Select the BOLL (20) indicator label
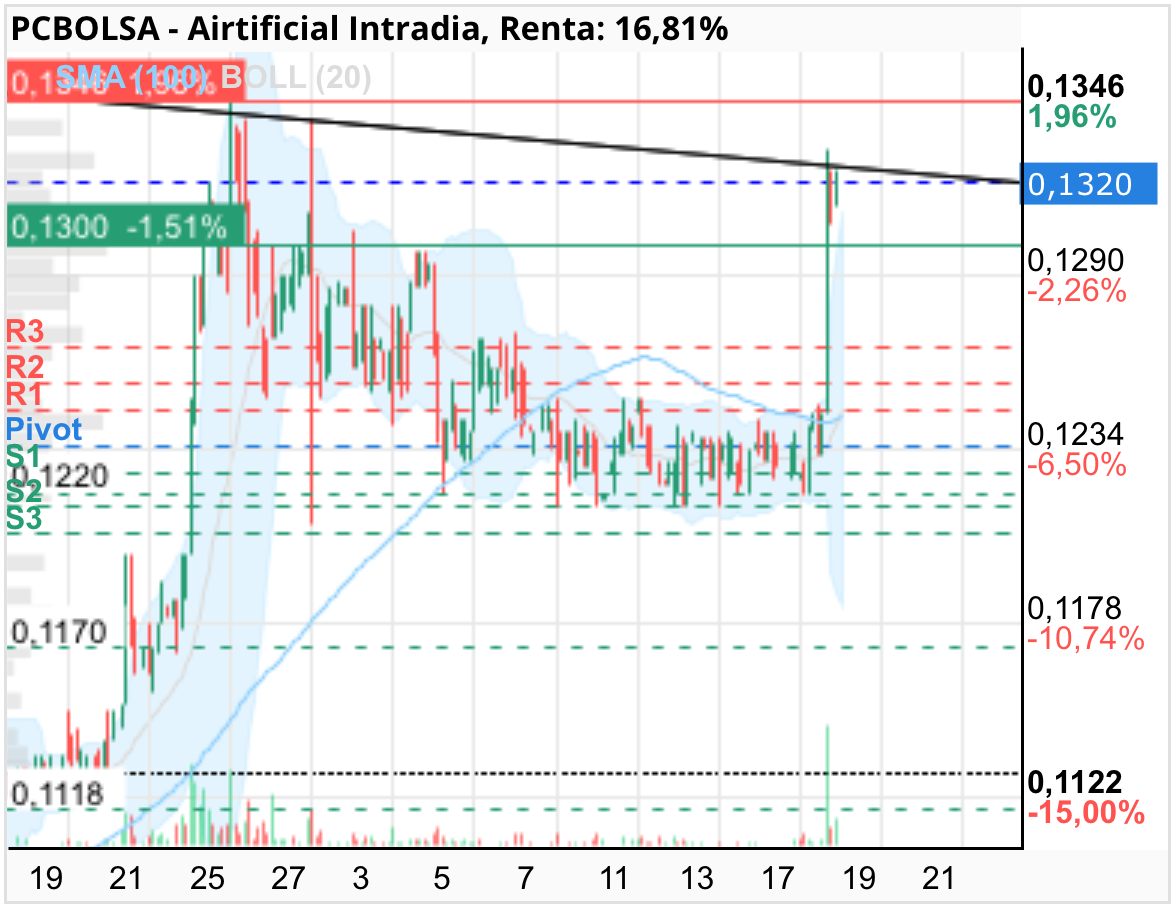This screenshot has height=908, width=1175. (x=296, y=76)
